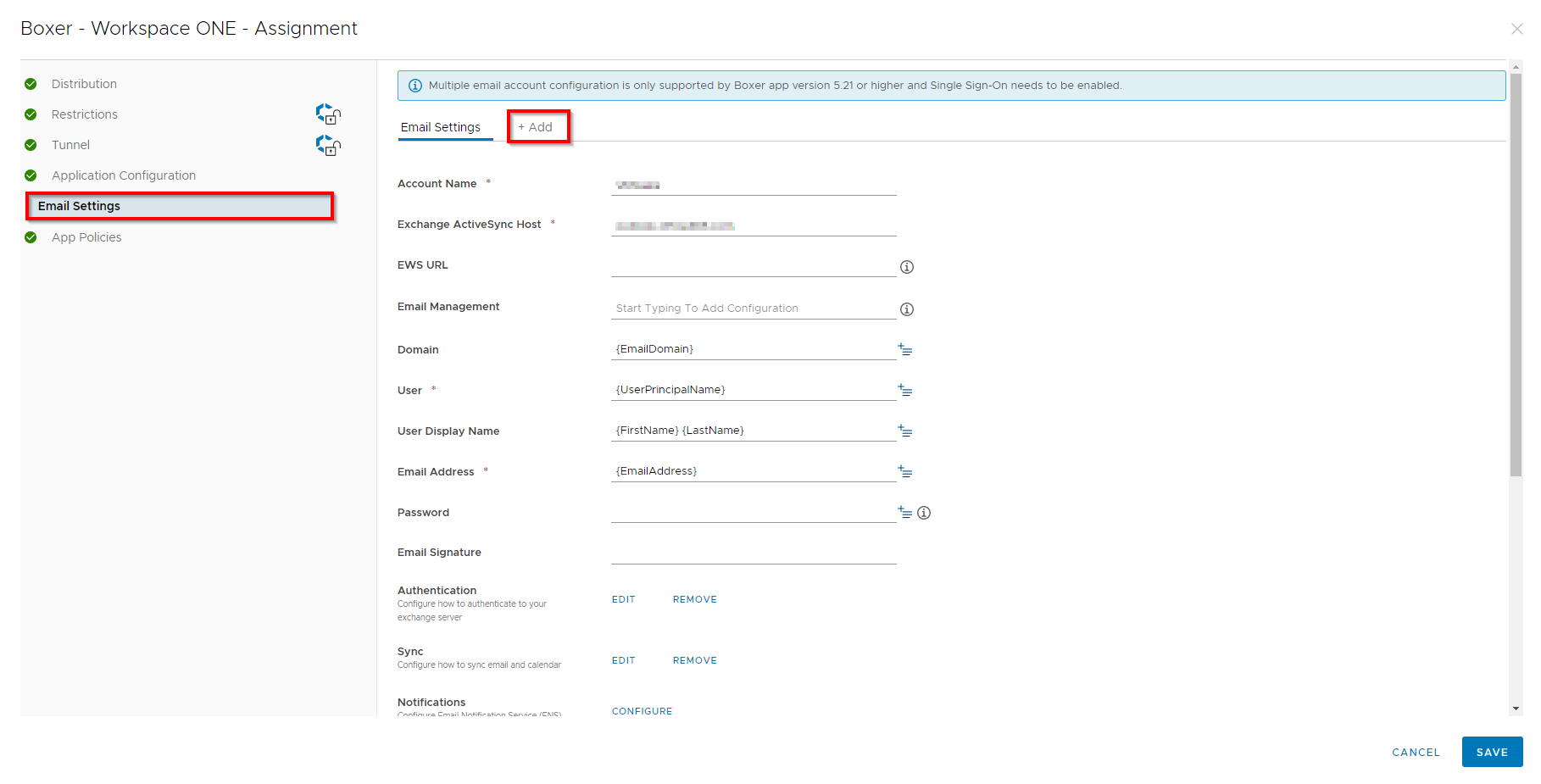
Task: Click the green checkmark beside Application Configuration
Action: pos(31,175)
